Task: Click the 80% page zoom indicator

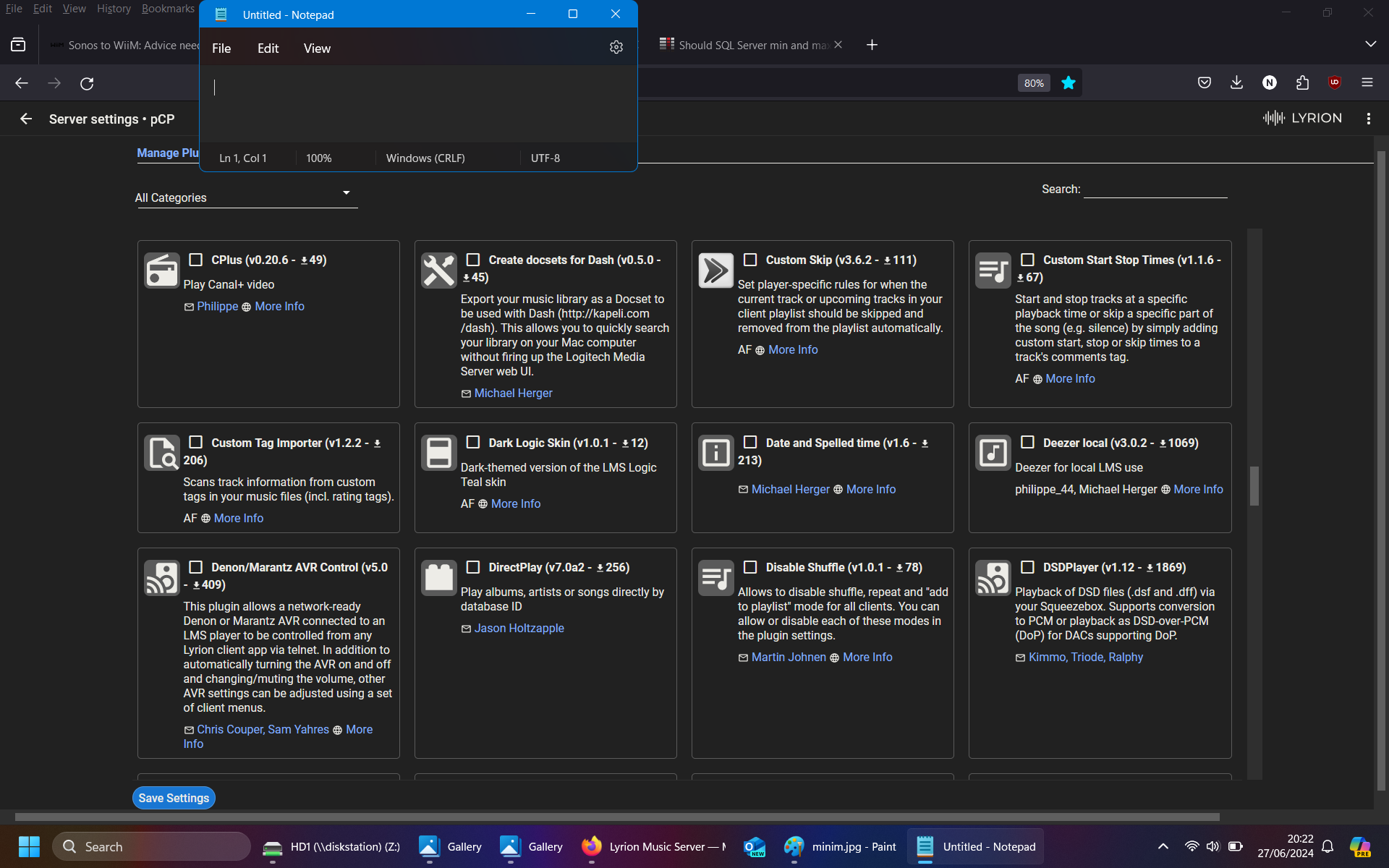Action: 1033,83
